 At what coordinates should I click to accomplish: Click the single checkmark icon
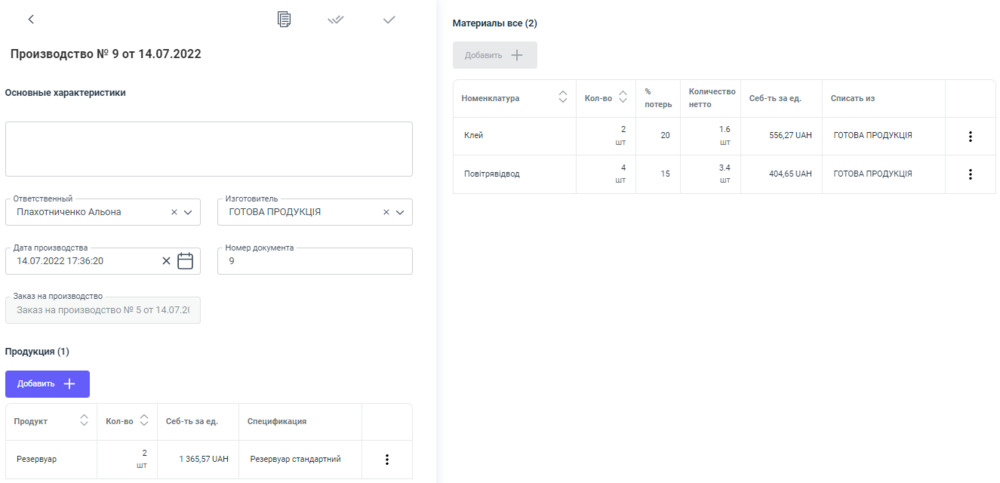tap(389, 20)
